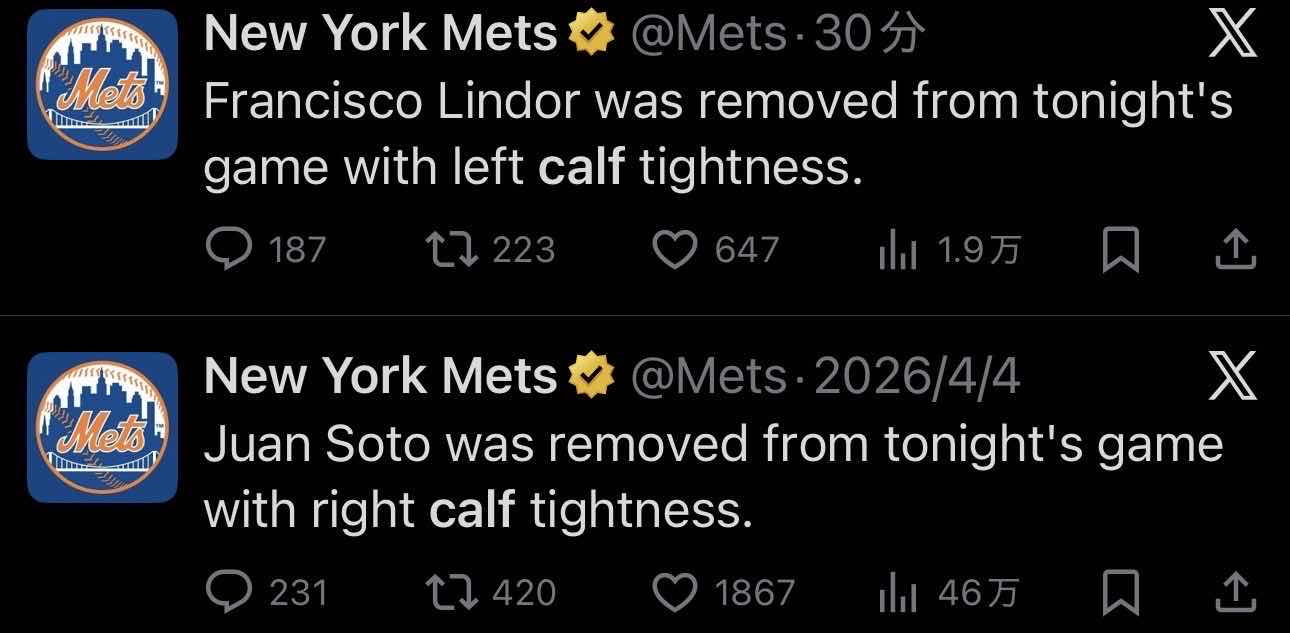The image size is (1290, 633).
Task: Reply to the Juan Soto tweet
Action: [229, 593]
